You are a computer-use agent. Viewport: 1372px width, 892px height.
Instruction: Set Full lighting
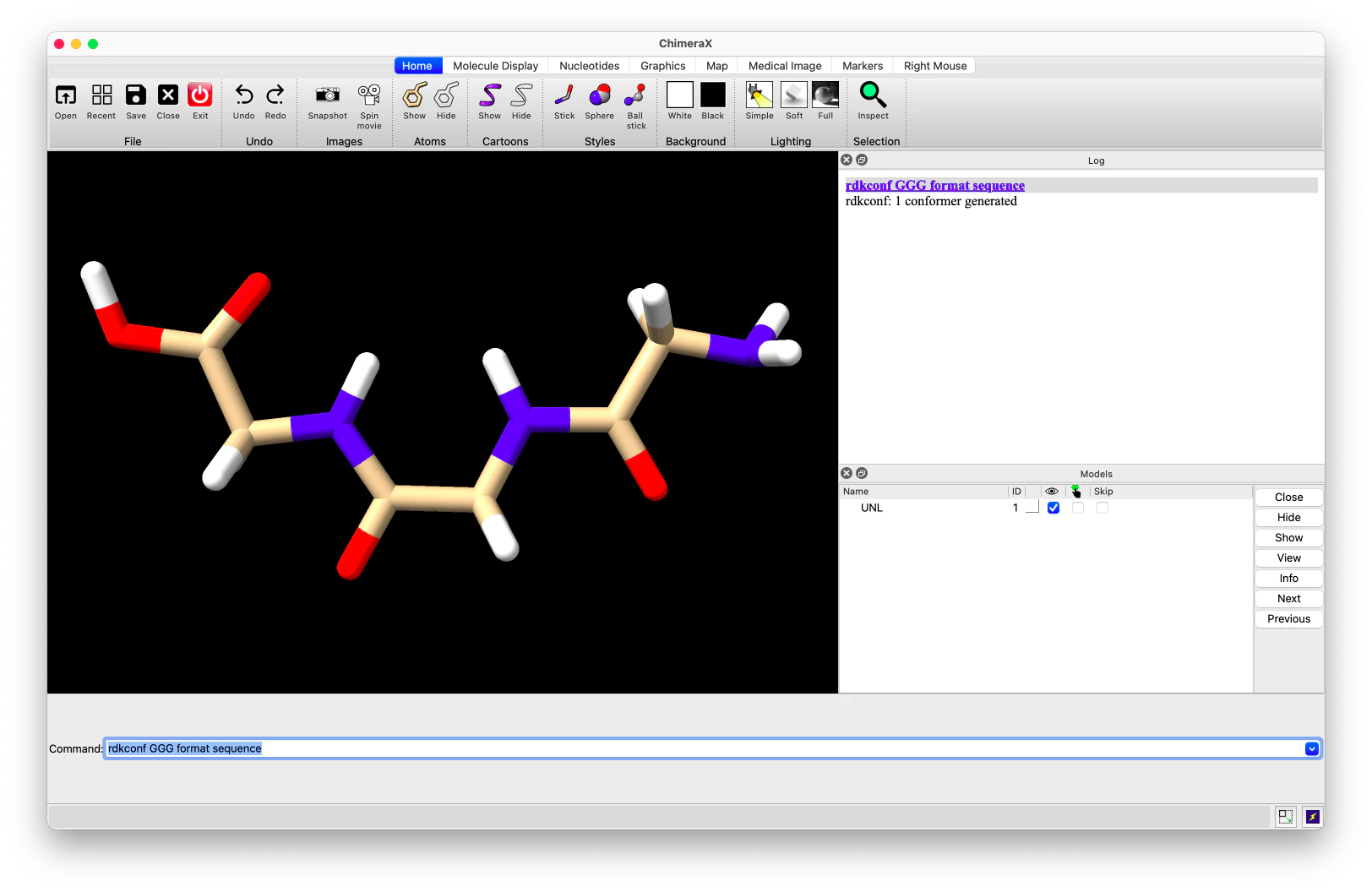point(825,95)
